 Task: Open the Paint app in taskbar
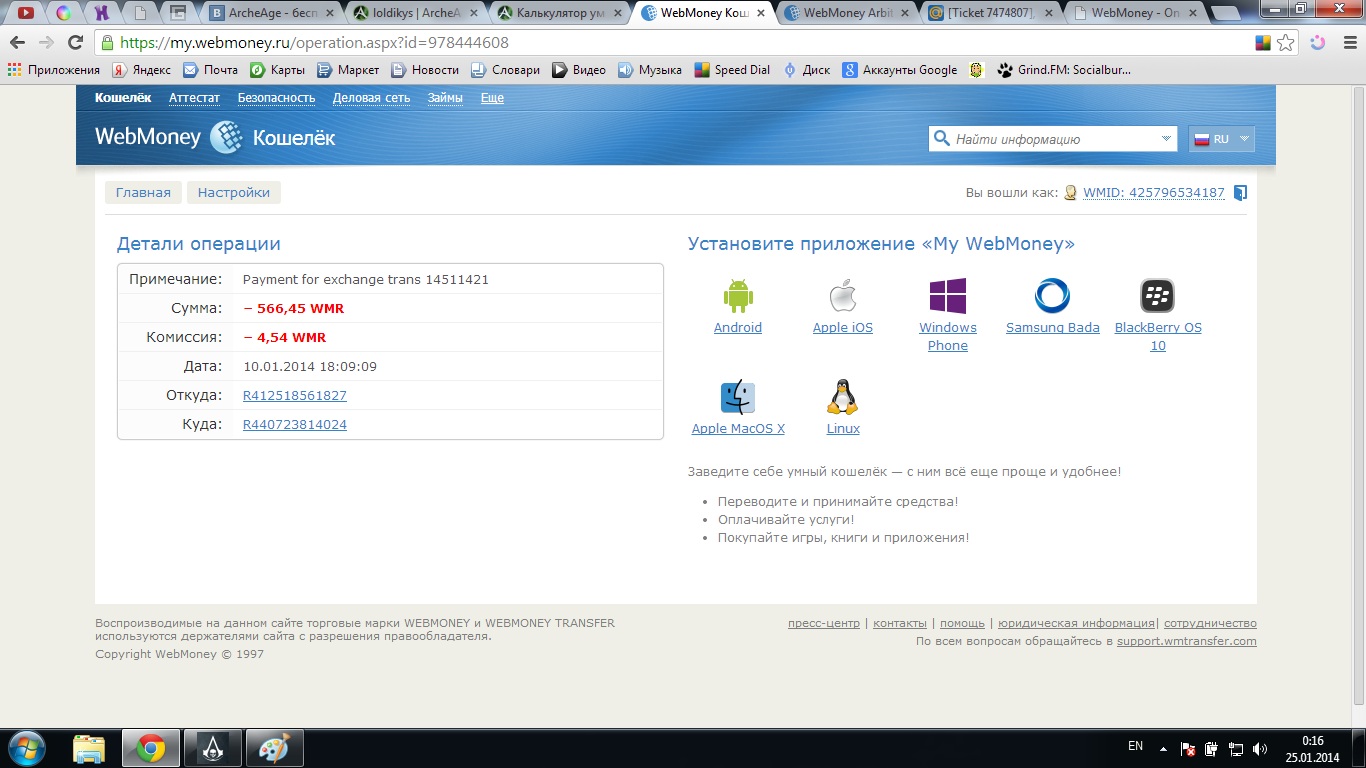273,747
